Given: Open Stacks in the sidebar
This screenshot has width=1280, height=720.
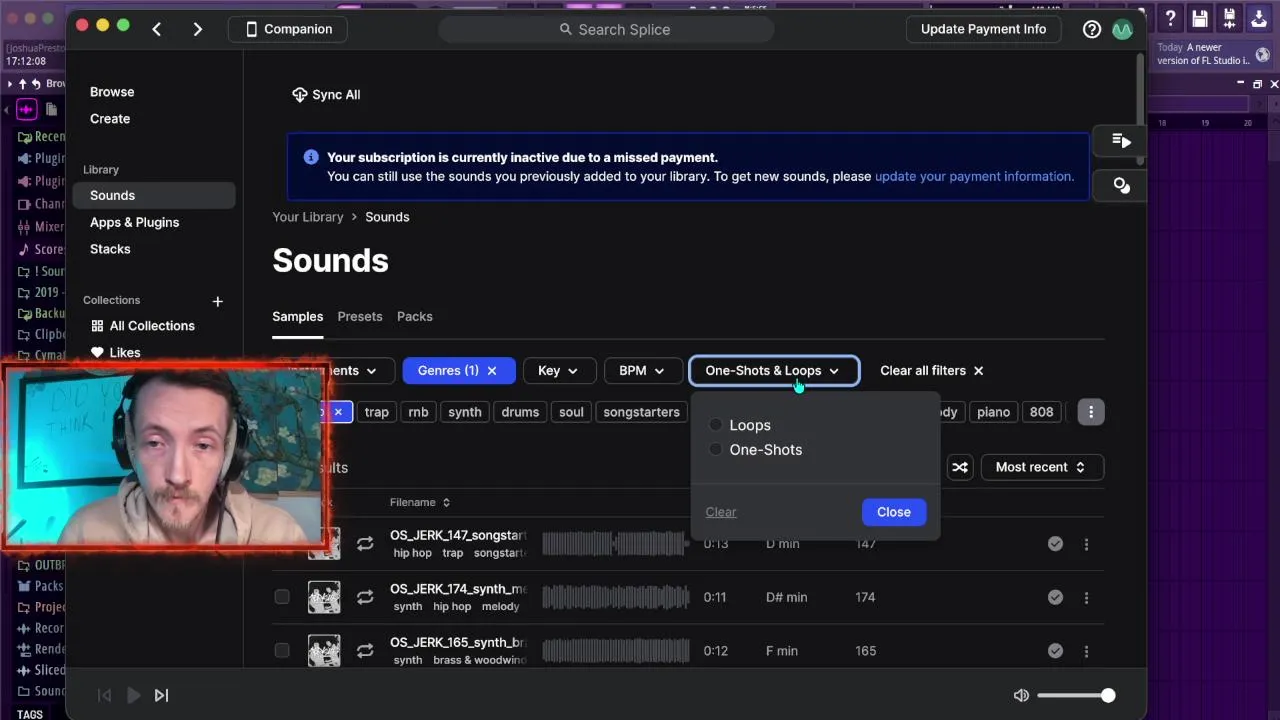Looking at the screenshot, I should (110, 249).
